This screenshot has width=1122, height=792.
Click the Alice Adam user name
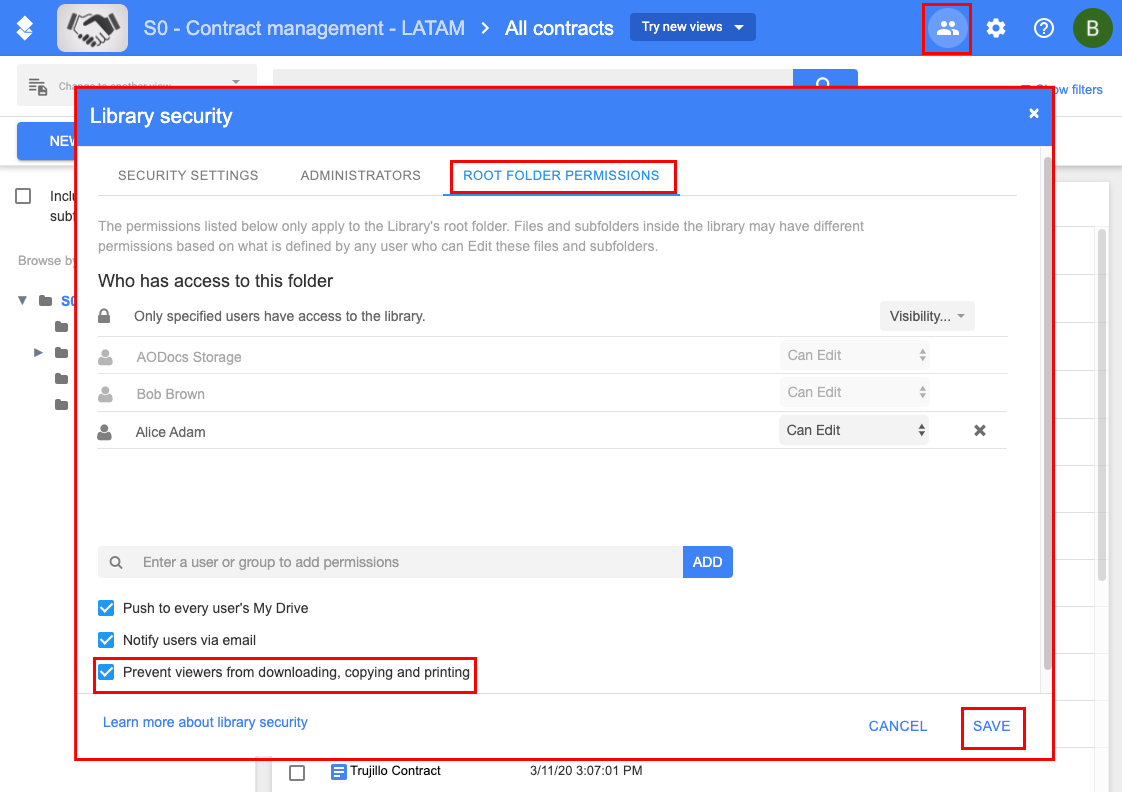click(x=170, y=432)
